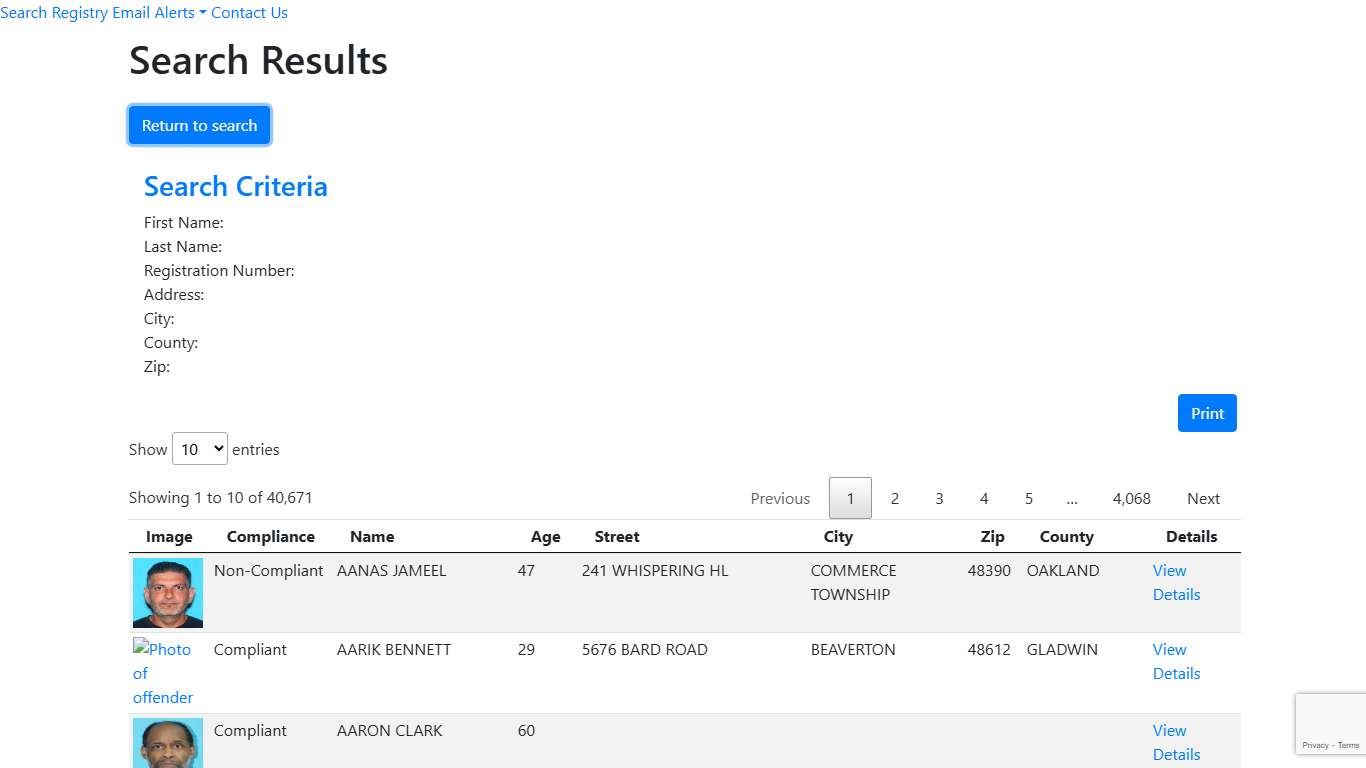Sort results by the Age column
The height and width of the screenshot is (768, 1366).
point(545,537)
